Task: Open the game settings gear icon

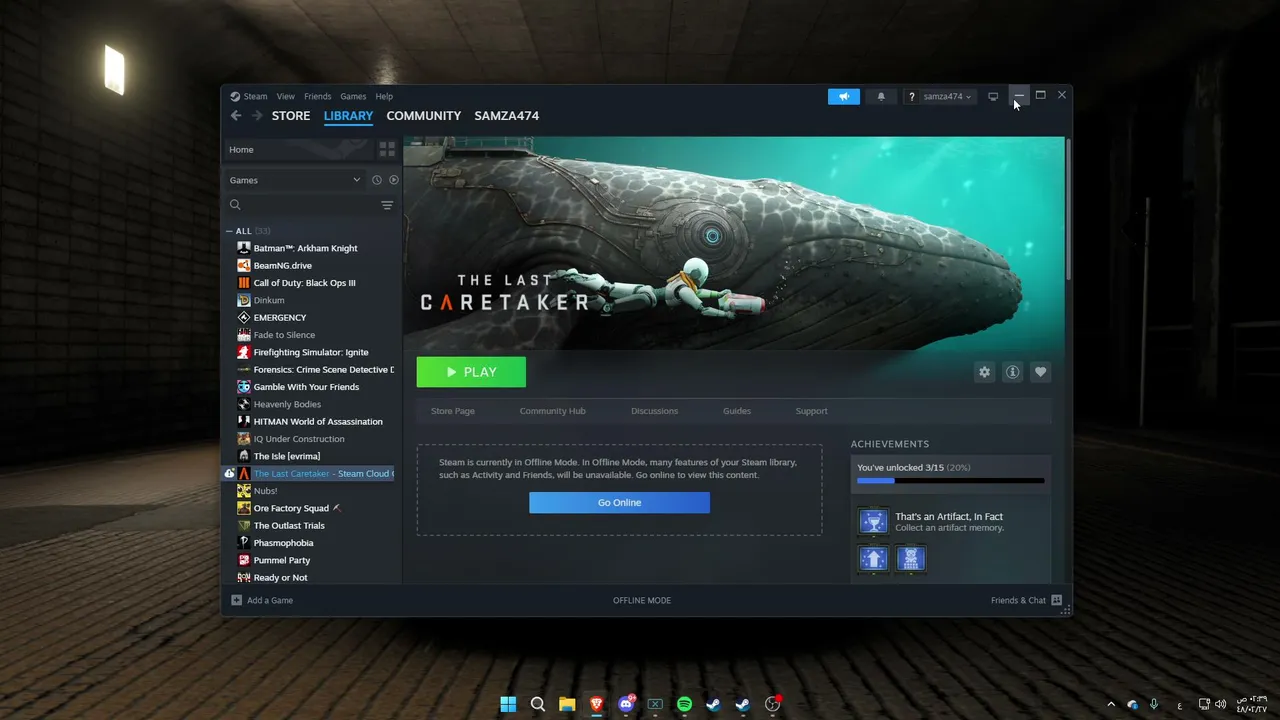Action: (984, 372)
